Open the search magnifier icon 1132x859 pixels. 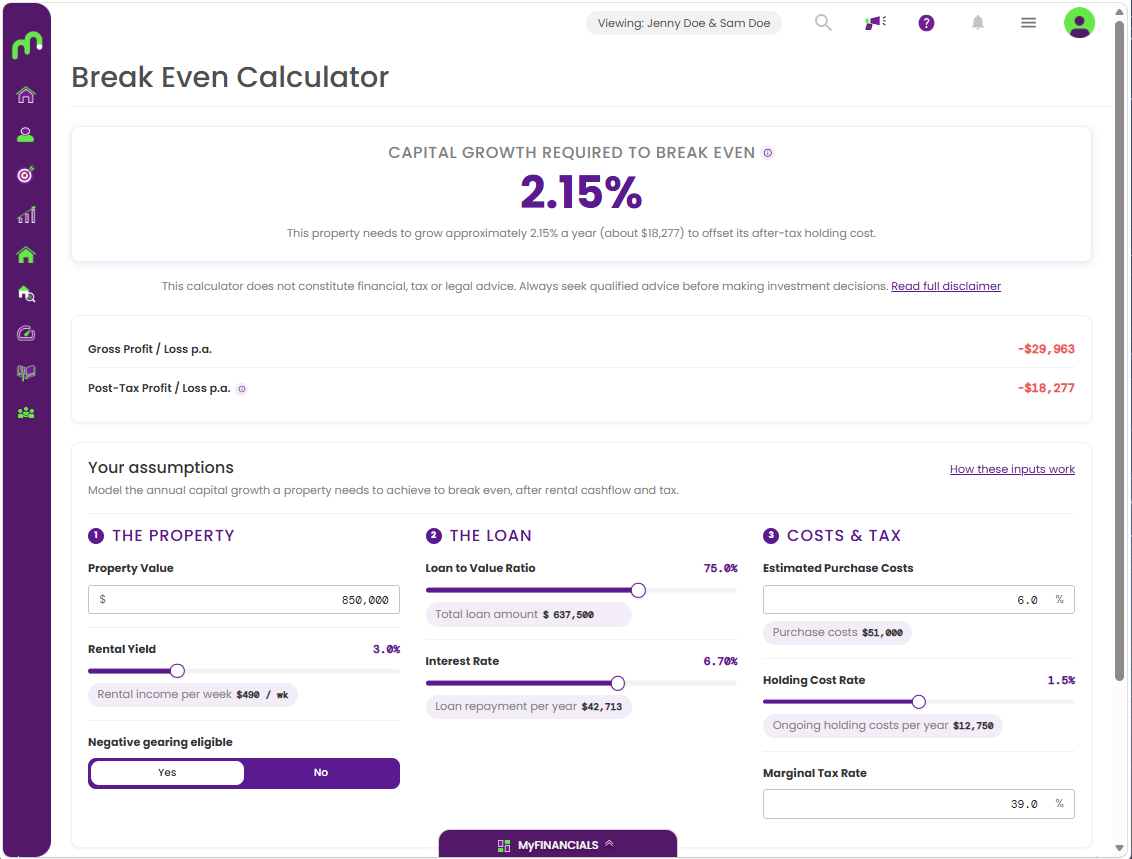click(823, 23)
